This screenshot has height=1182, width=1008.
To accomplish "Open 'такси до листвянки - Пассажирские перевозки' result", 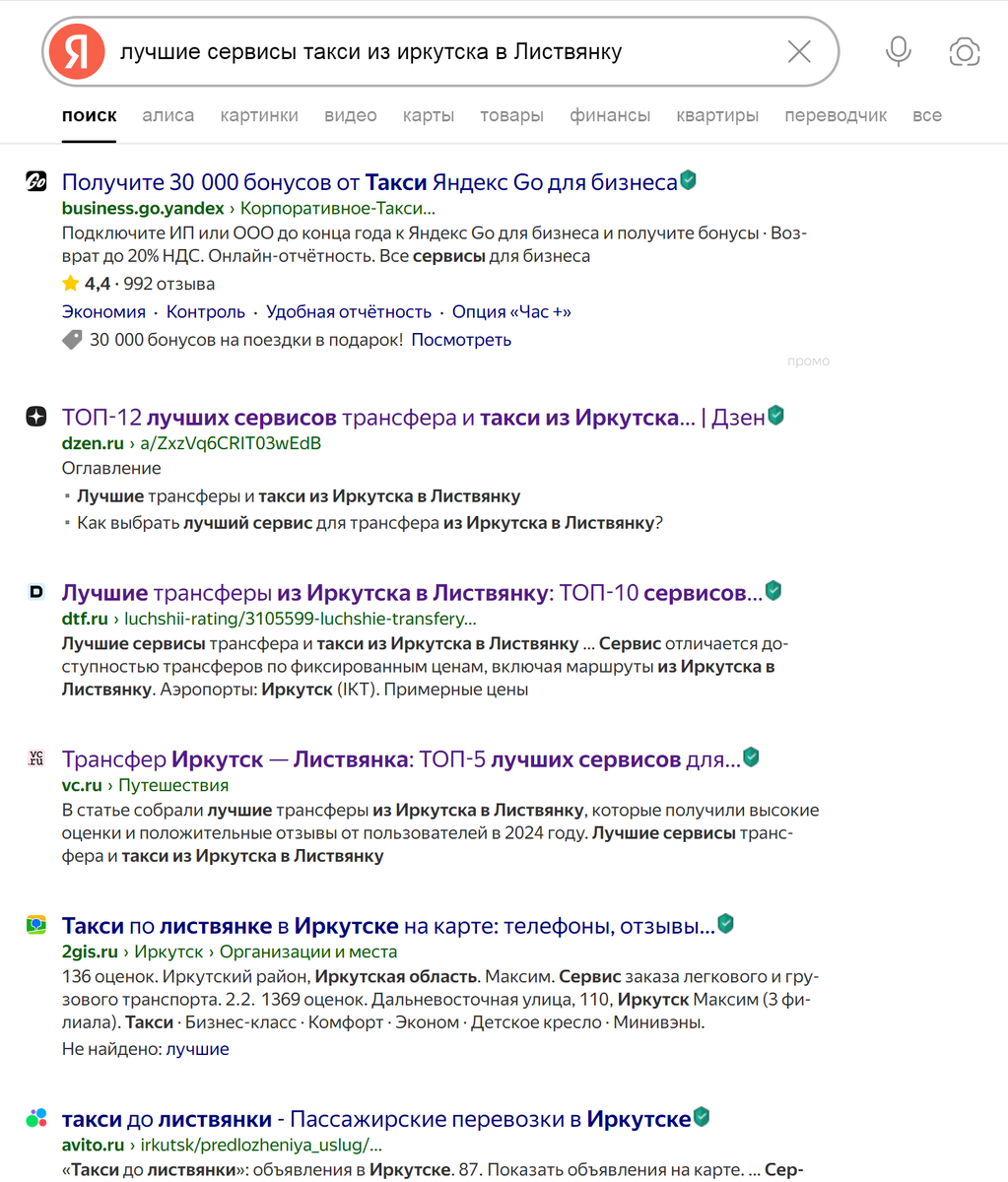I will tap(376, 1119).
